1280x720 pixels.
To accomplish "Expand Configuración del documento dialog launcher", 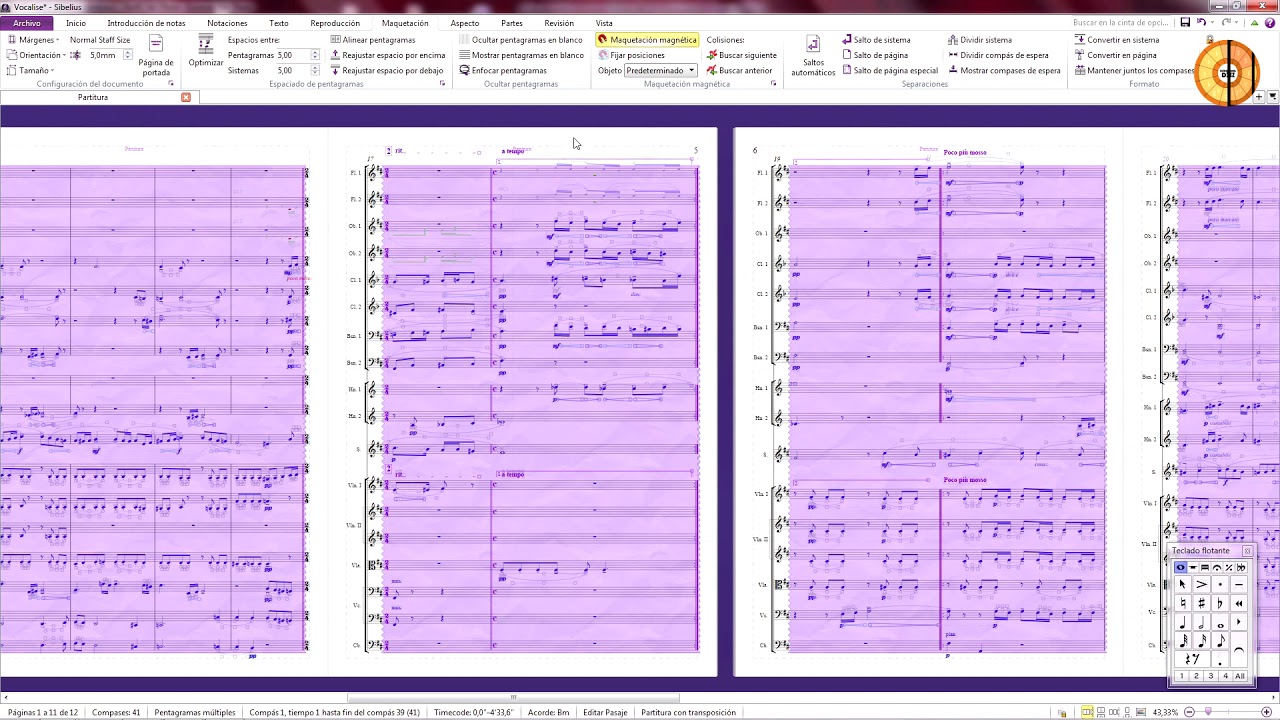I will pos(171,84).
